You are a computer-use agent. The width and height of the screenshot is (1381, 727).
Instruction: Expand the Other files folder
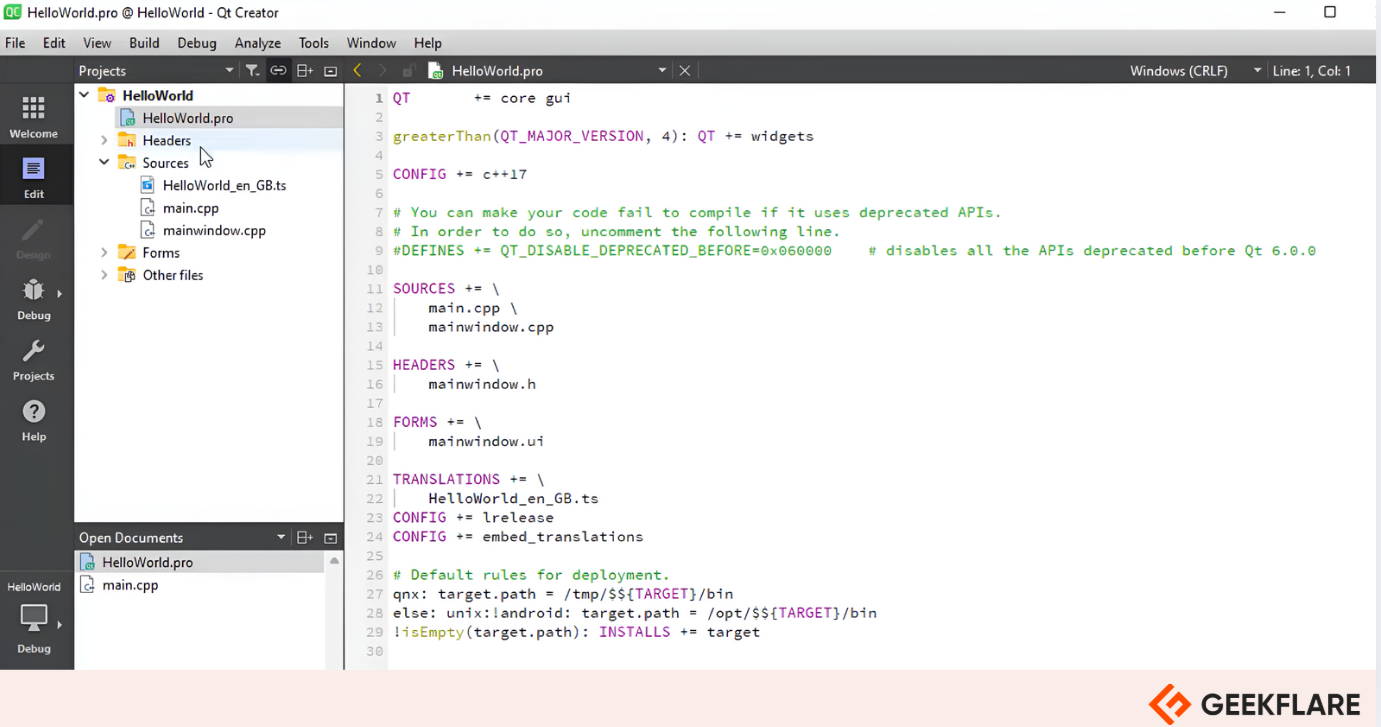point(104,275)
